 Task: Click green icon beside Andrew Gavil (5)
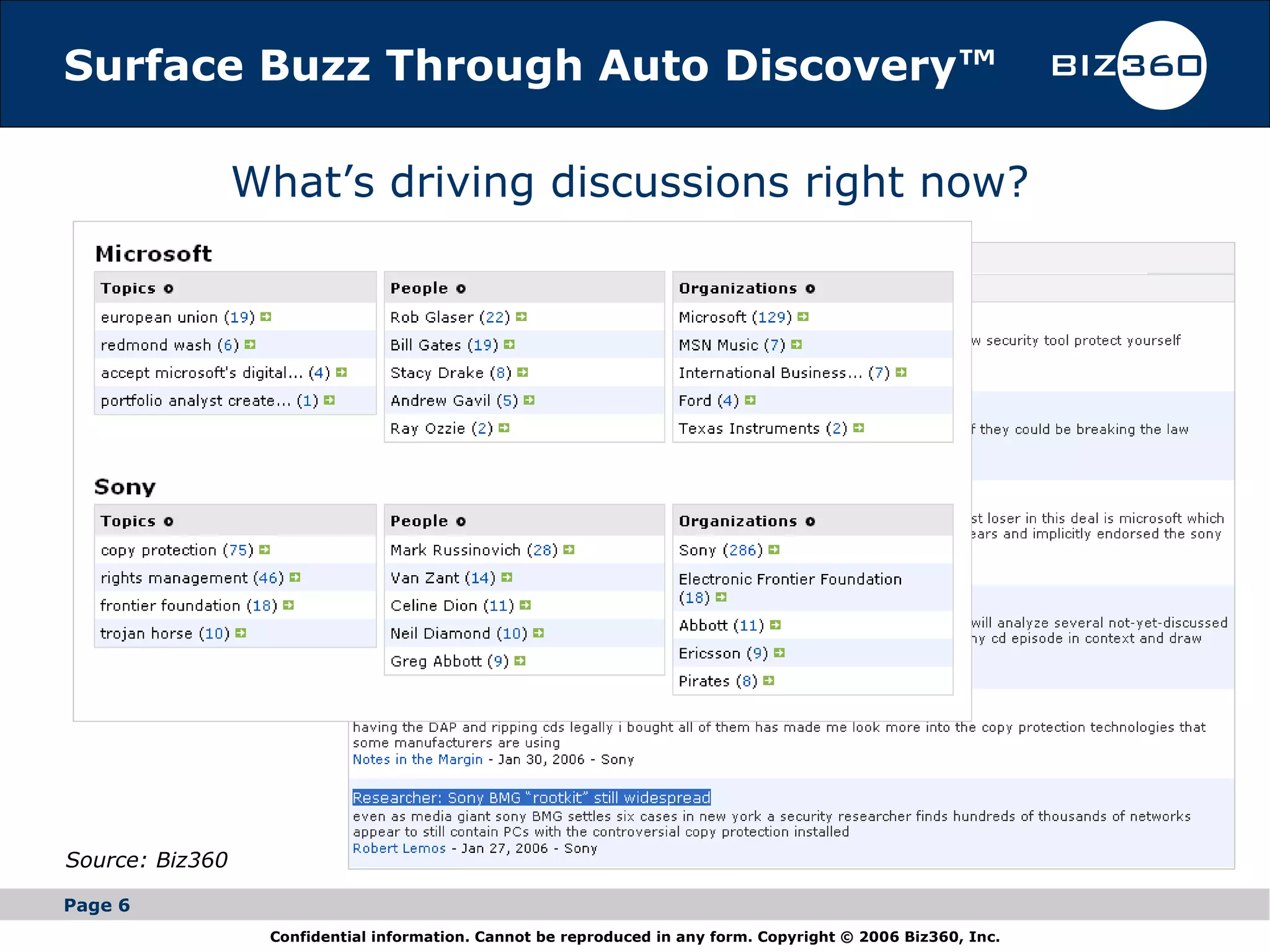click(529, 400)
